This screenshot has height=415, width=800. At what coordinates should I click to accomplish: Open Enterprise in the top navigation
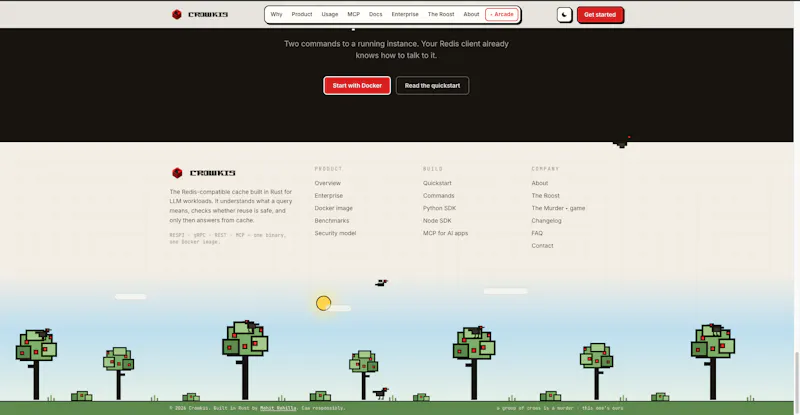(405, 14)
